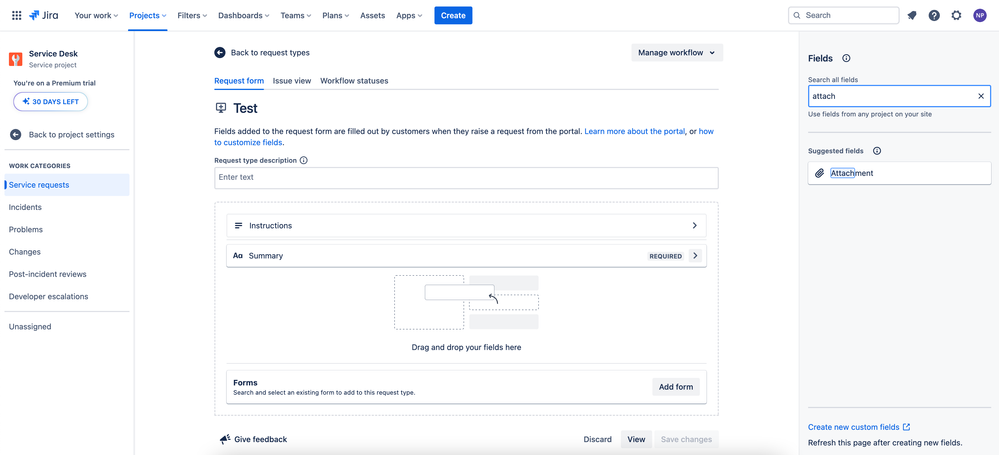Open the Manage workflow dropdown
This screenshot has width=999, height=455.
click(677, 53)
